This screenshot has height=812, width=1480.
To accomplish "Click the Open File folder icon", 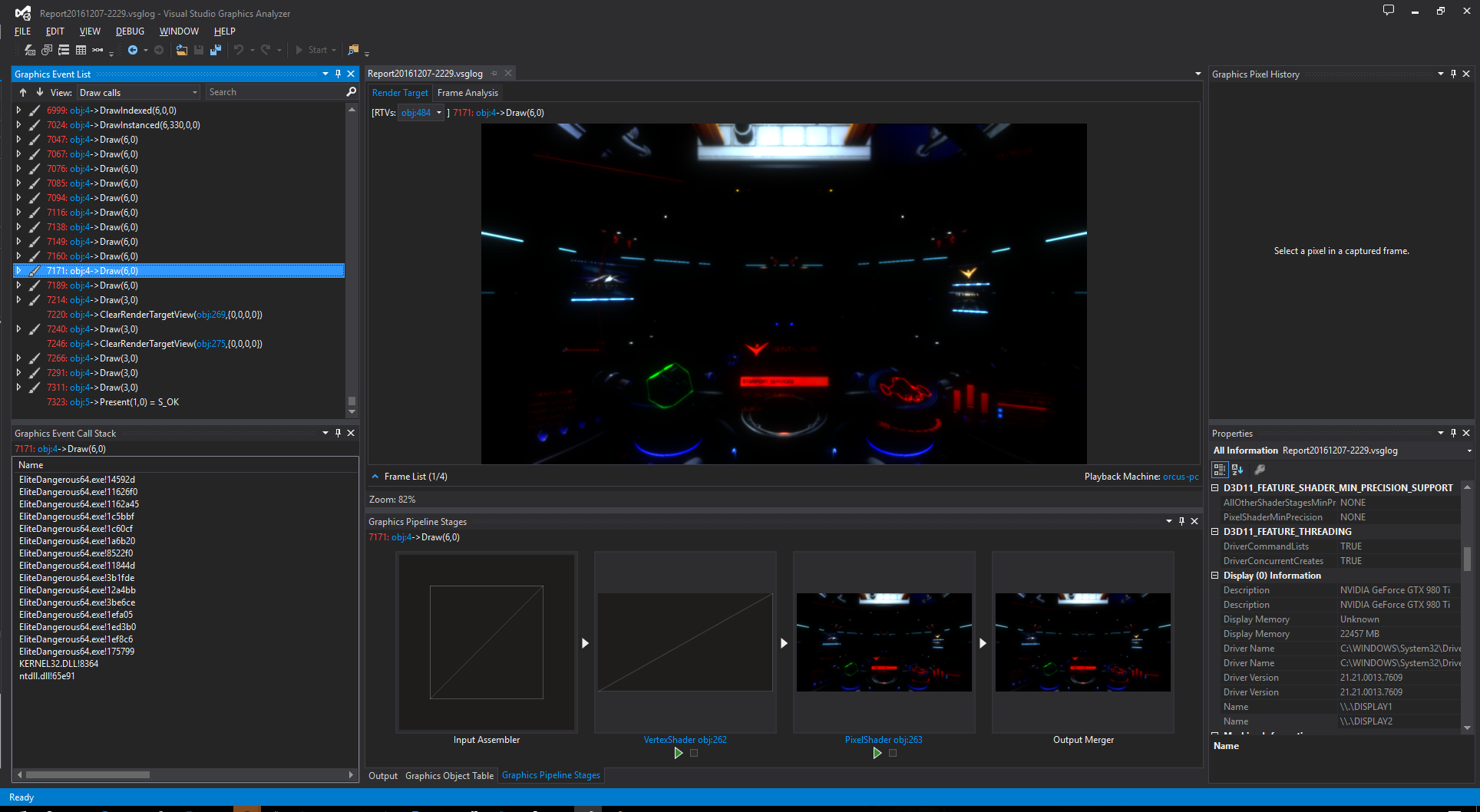I will pos(182,50).
